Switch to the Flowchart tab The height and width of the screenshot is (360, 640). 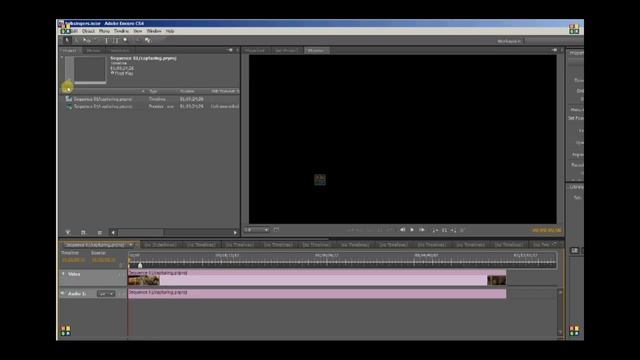[x=255, y=51]
